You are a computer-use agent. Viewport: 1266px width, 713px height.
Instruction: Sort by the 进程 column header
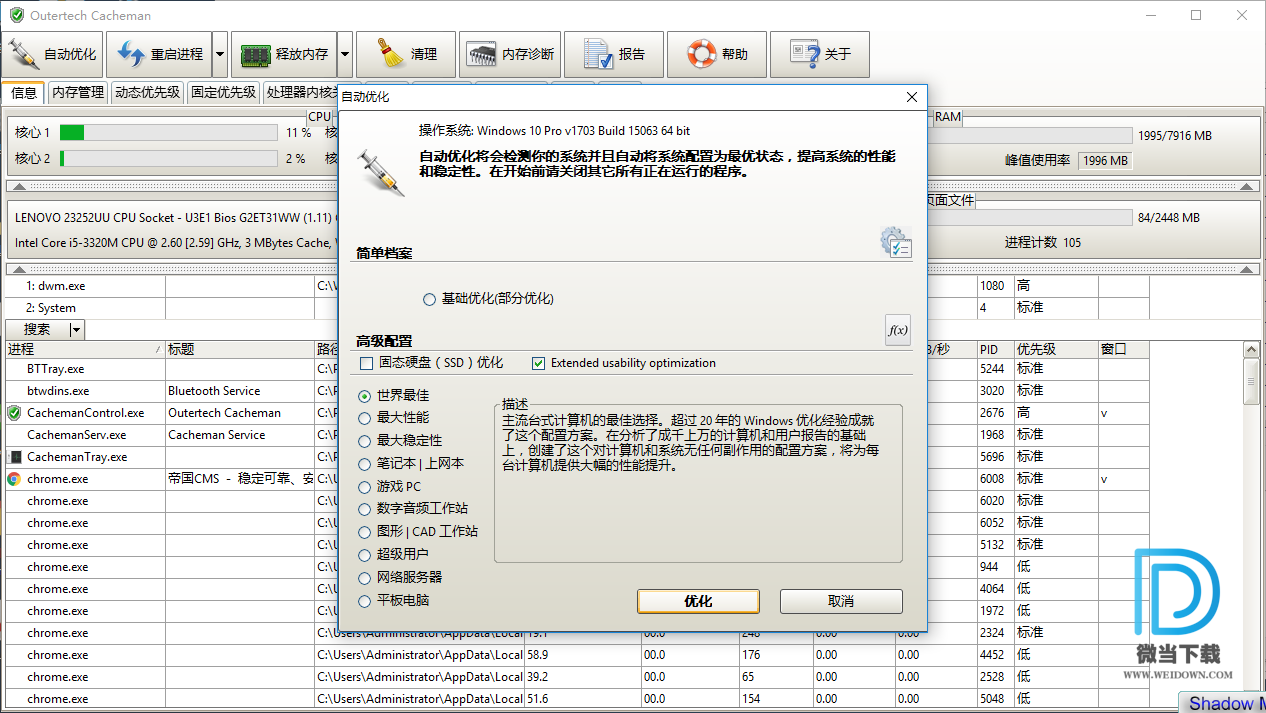point(83,350)
